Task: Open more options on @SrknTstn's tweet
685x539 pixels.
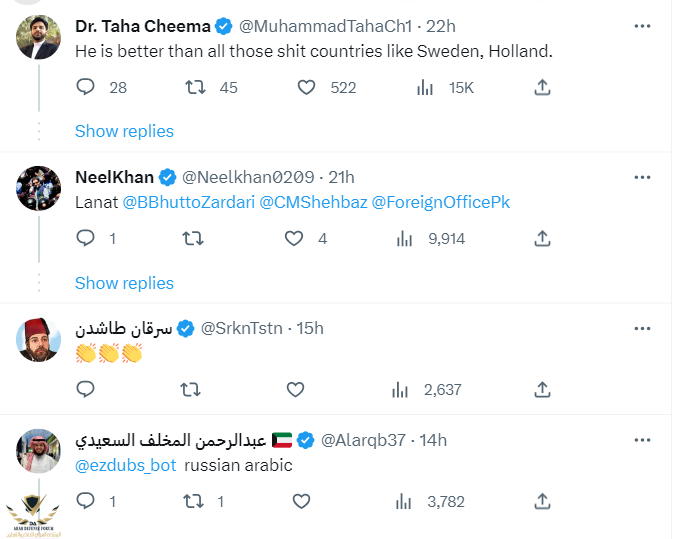Action: click(x=642, y=328)
